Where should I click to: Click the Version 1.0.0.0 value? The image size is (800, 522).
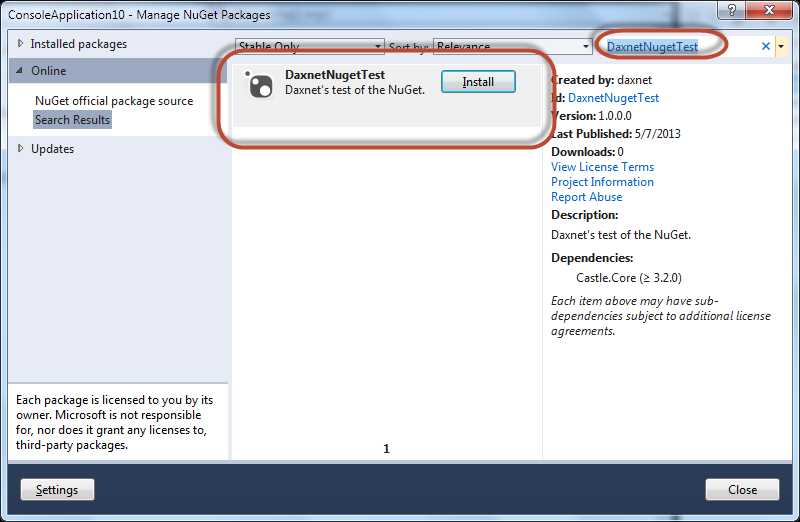pos(615,116)
